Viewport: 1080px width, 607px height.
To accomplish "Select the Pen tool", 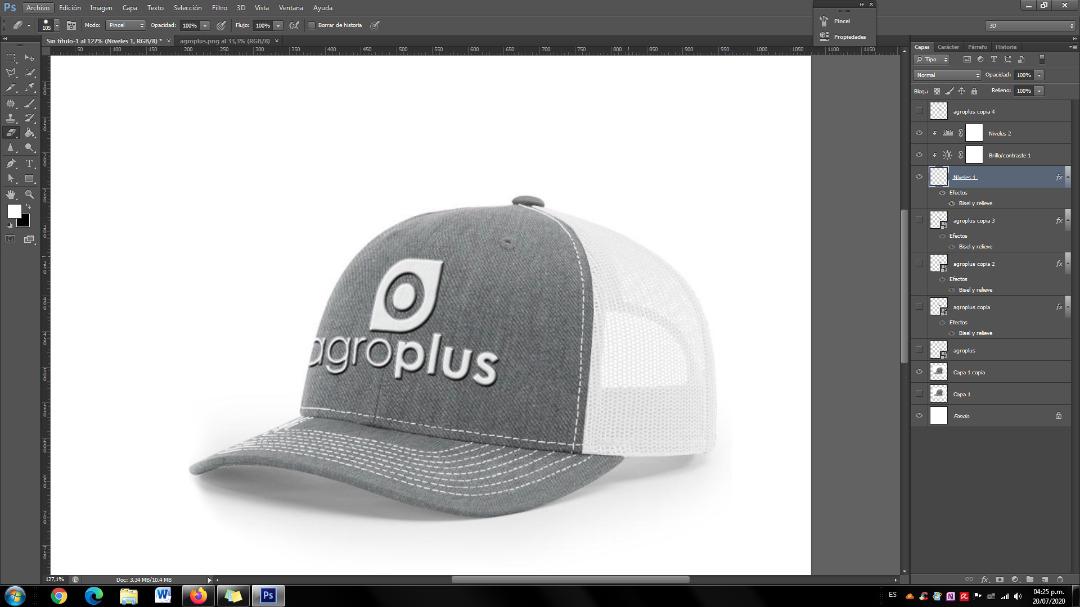I will (12, 163).
